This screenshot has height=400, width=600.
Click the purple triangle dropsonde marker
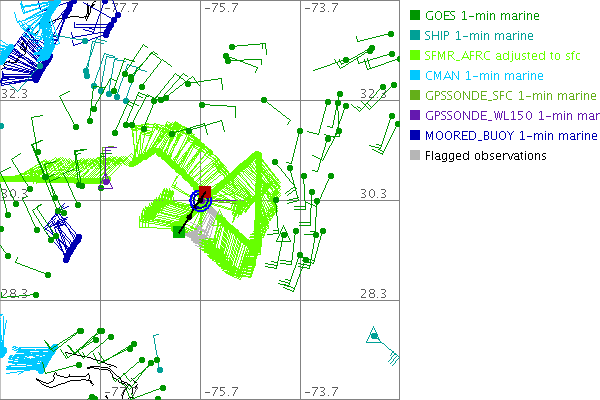click(105, 183)
